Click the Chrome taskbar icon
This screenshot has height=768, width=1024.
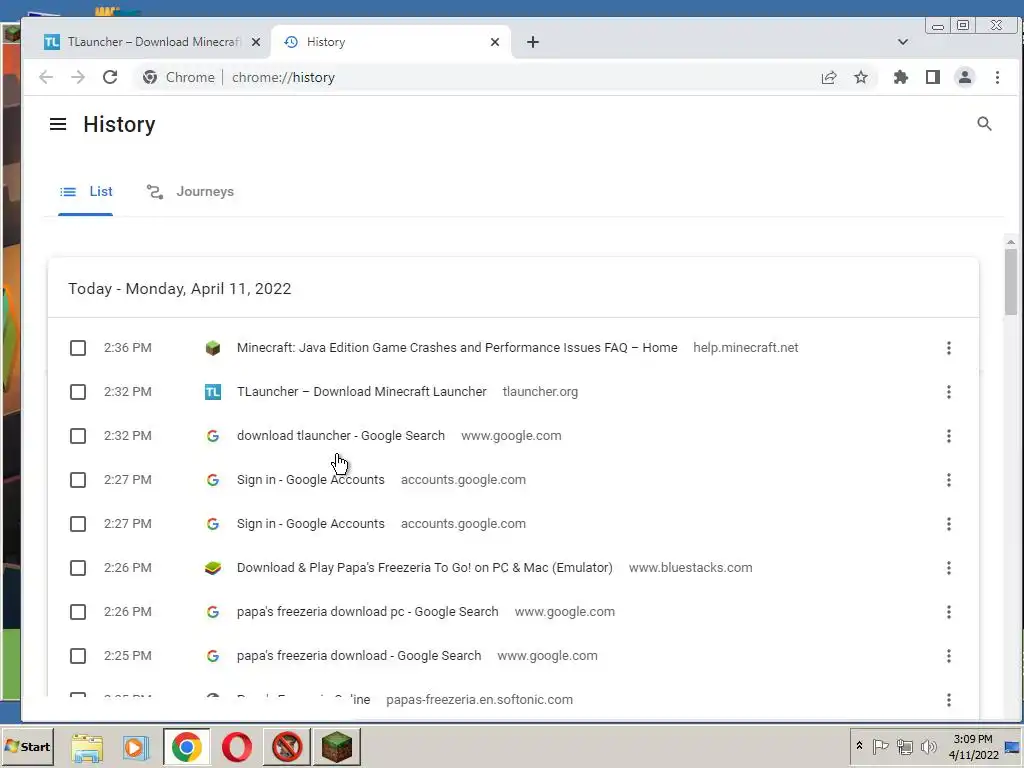coord(187,747)
